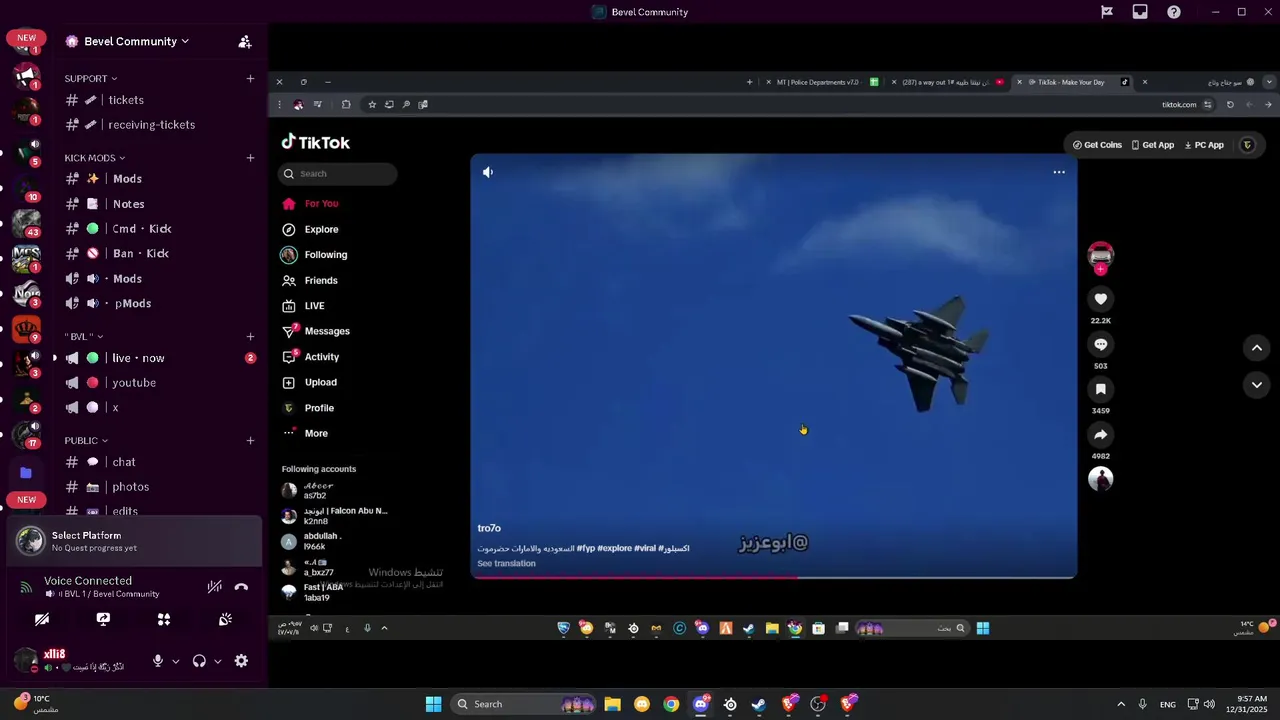Open the TikTok Activity notifications

311,357
